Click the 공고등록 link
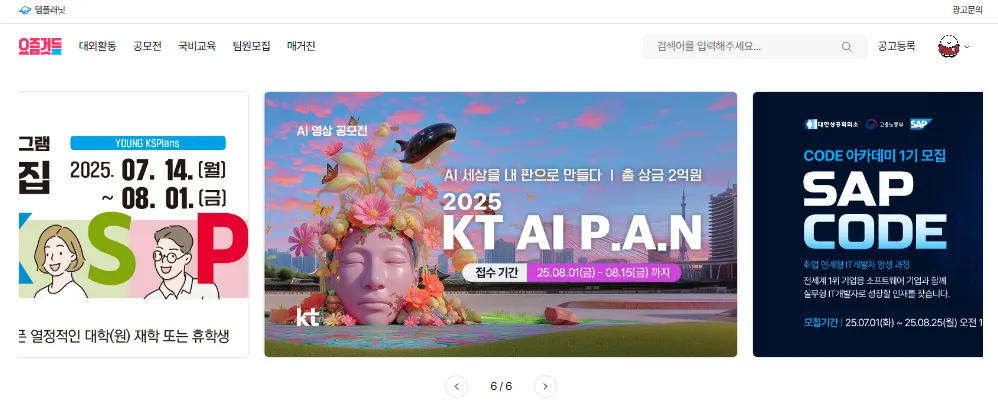The height and width of the screenshot is (411, 998). [896, 46]
